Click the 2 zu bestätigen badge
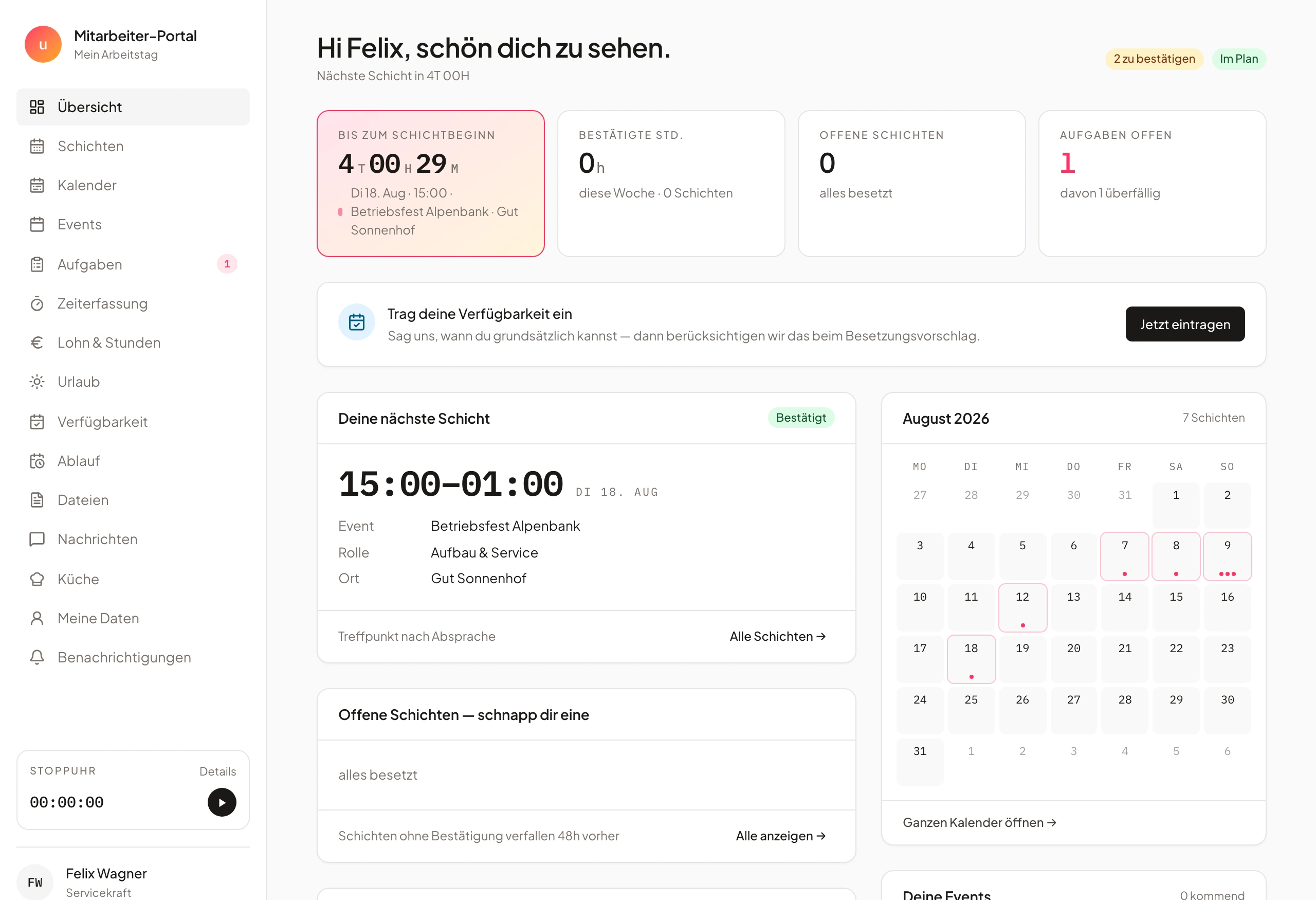 tap(1154, 59)
